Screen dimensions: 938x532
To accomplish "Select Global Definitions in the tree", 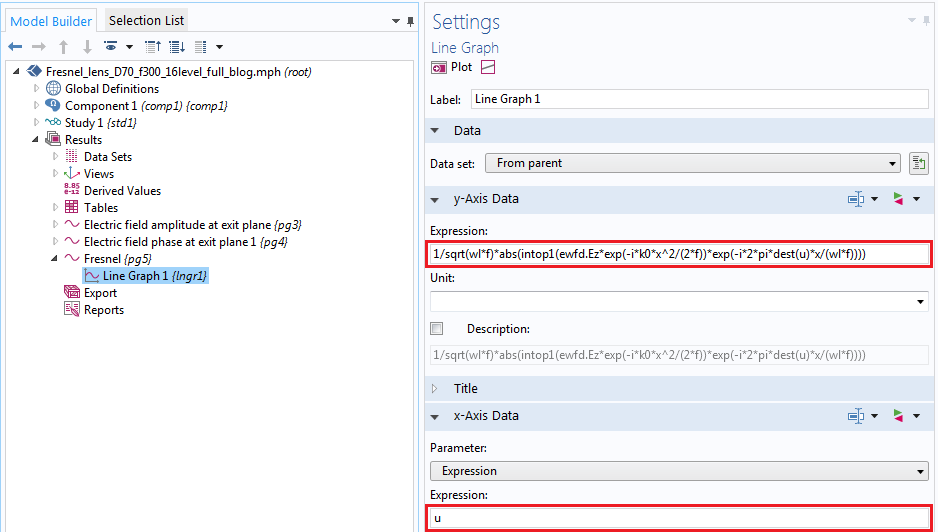I will coord(112,89).
